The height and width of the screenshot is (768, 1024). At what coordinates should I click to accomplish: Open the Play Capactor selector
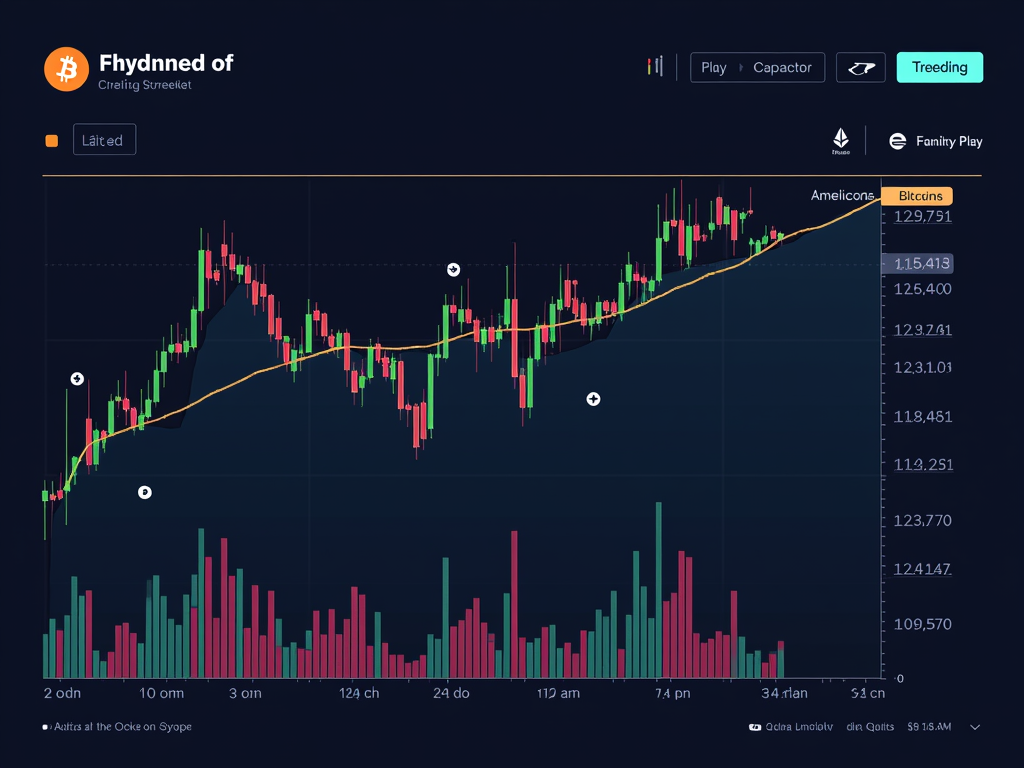pos(757,67)
